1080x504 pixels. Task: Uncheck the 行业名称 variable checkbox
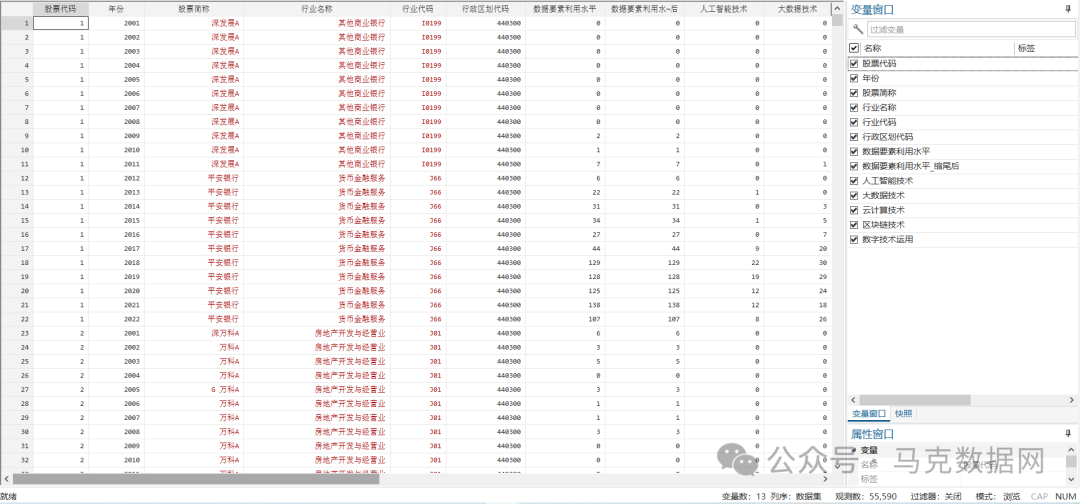point(855,107)
